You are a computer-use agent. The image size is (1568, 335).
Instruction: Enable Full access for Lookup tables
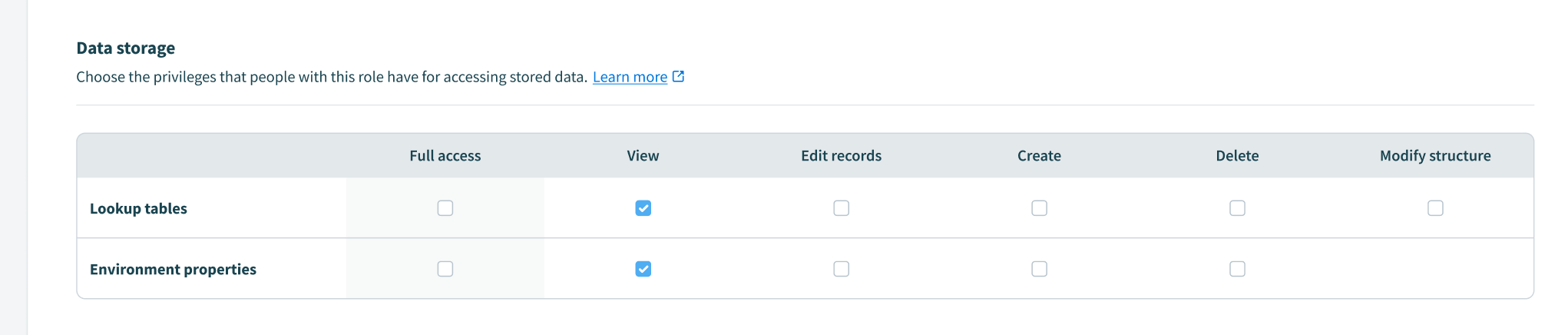445,208
